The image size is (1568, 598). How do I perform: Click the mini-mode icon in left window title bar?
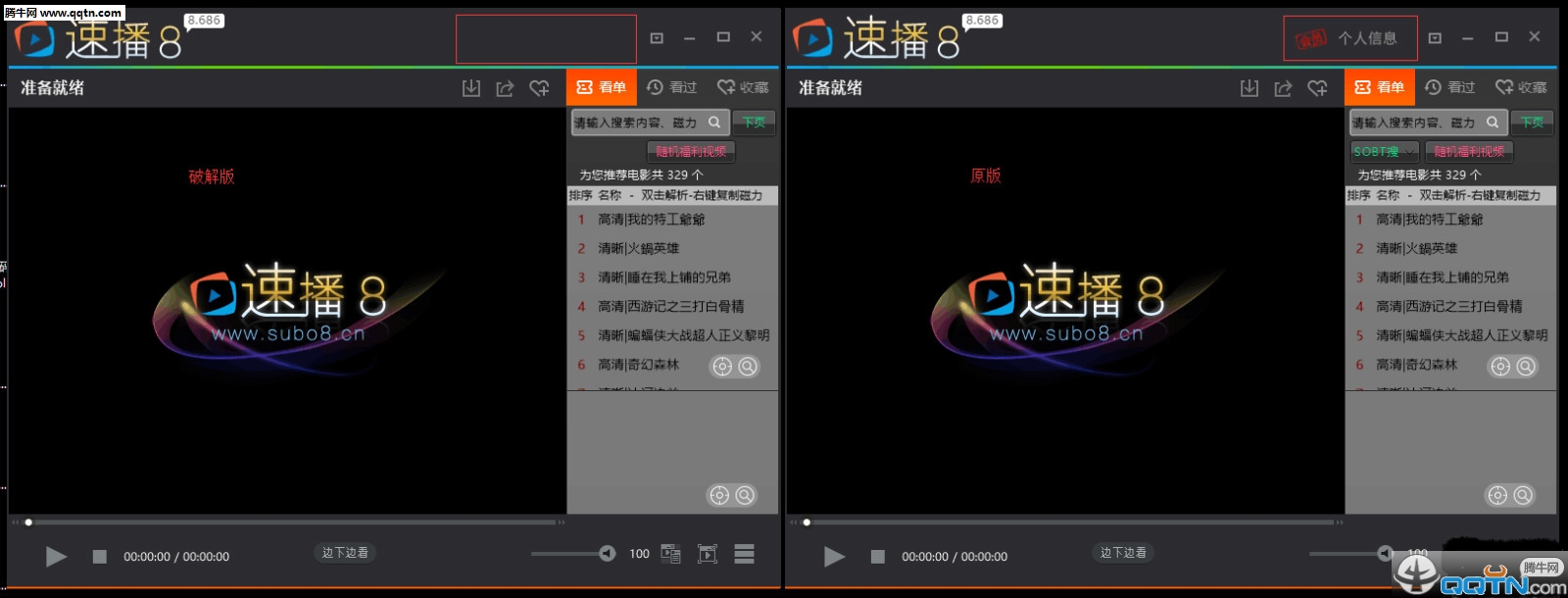[657, 38]
